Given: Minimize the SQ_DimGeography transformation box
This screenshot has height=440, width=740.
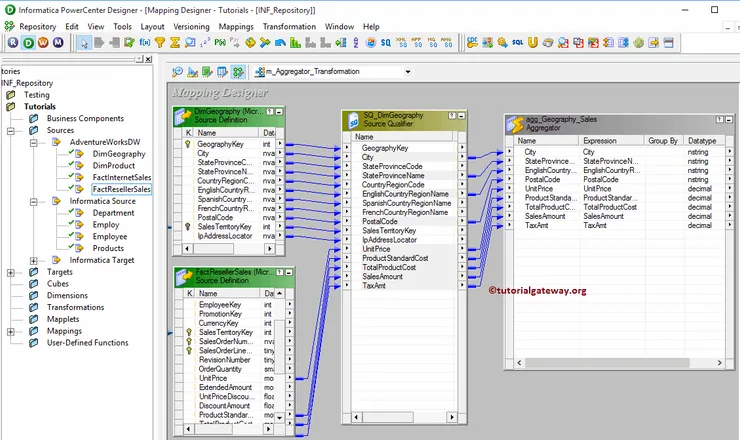Looking at the screenshot, I should 461,116.
